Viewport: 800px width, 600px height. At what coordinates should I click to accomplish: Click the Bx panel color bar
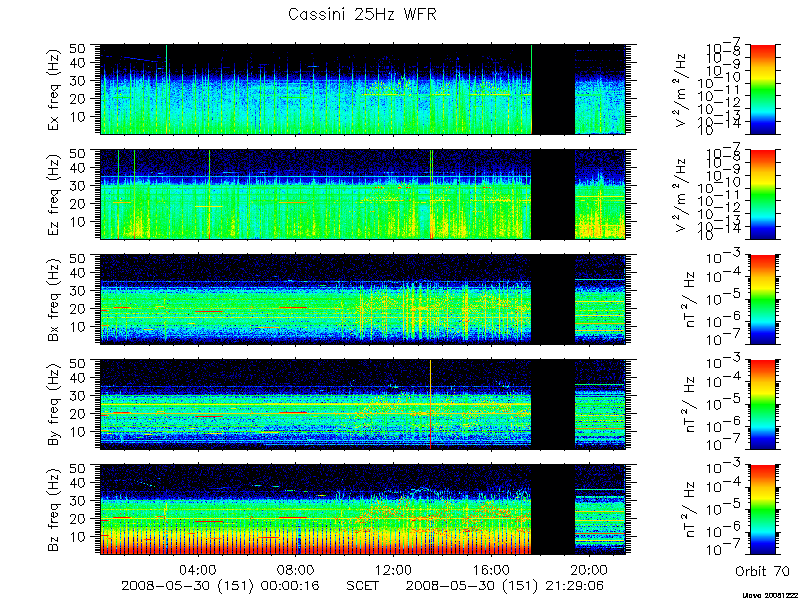(762, 299)
